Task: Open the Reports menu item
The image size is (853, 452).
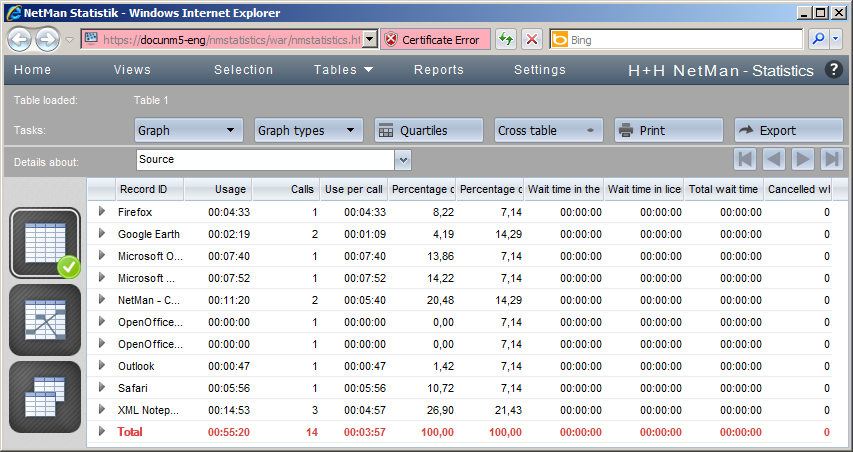Action: pyautogui.click(x=439, y=70)
